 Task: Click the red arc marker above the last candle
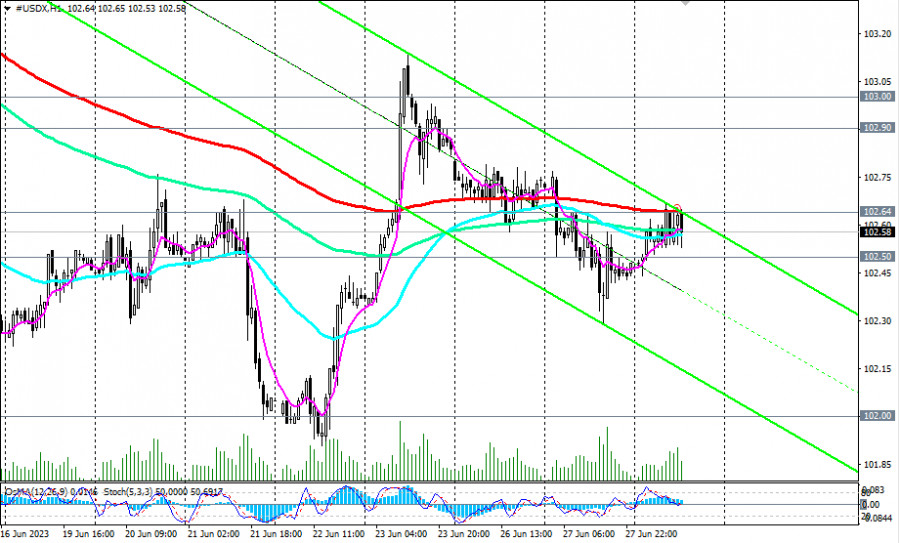click(x=677, y=207)
